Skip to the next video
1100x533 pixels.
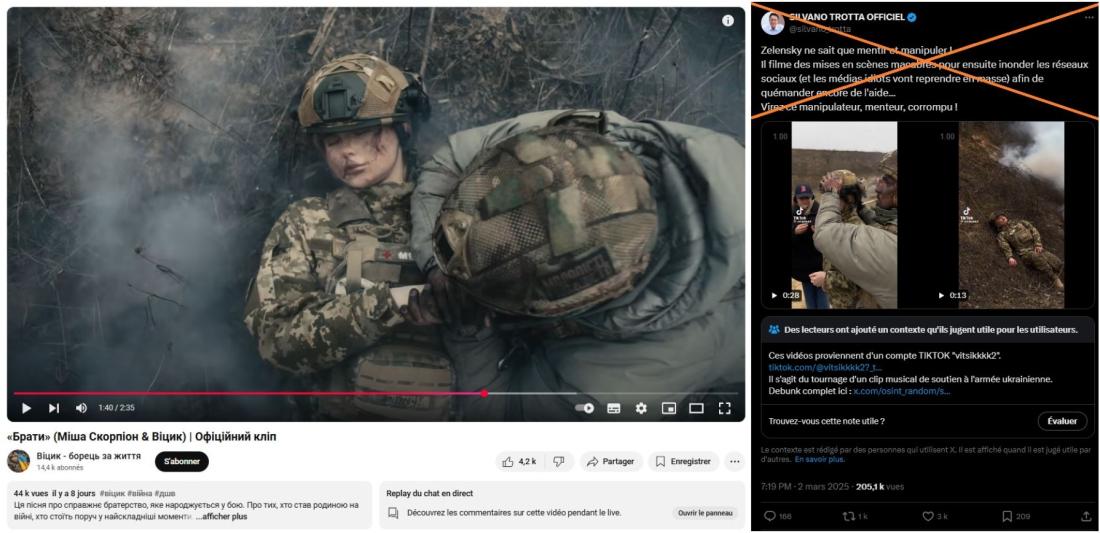coord(54,408)
